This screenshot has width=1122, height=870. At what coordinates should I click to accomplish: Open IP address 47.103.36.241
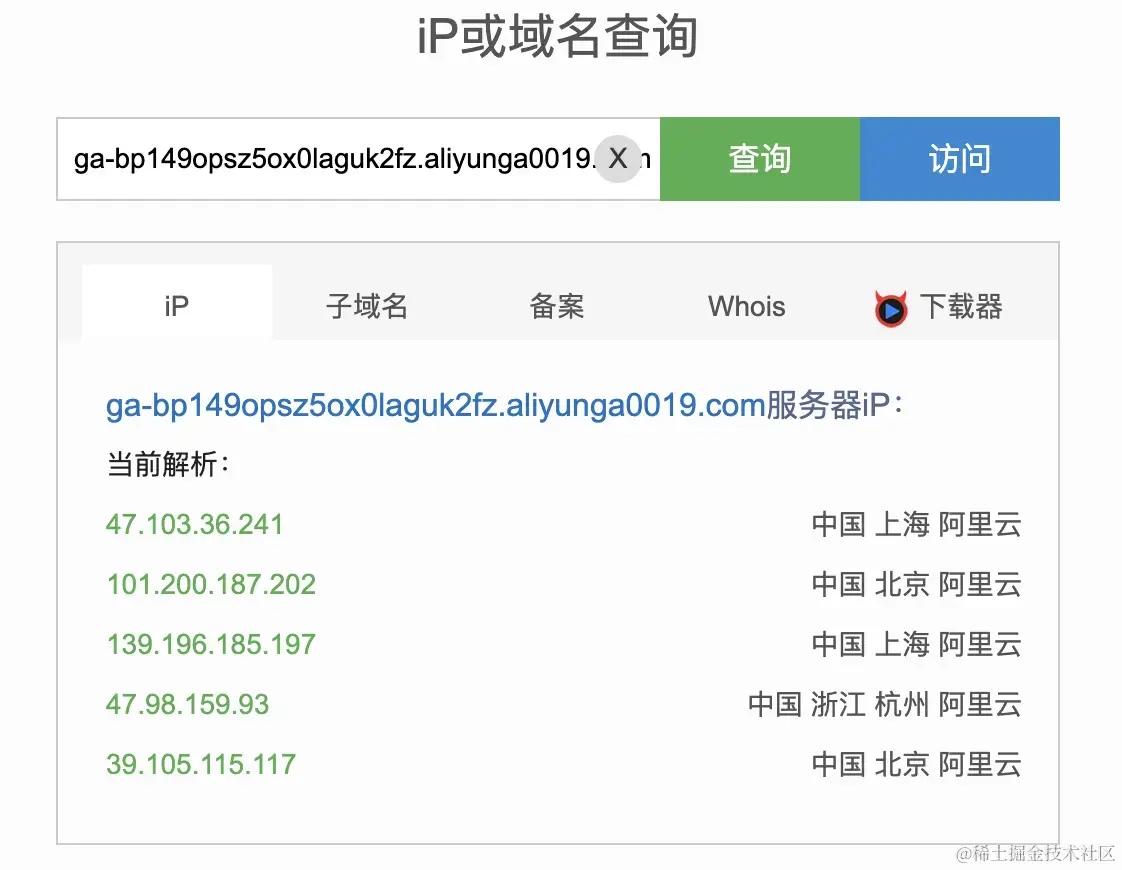pos(195,524)
